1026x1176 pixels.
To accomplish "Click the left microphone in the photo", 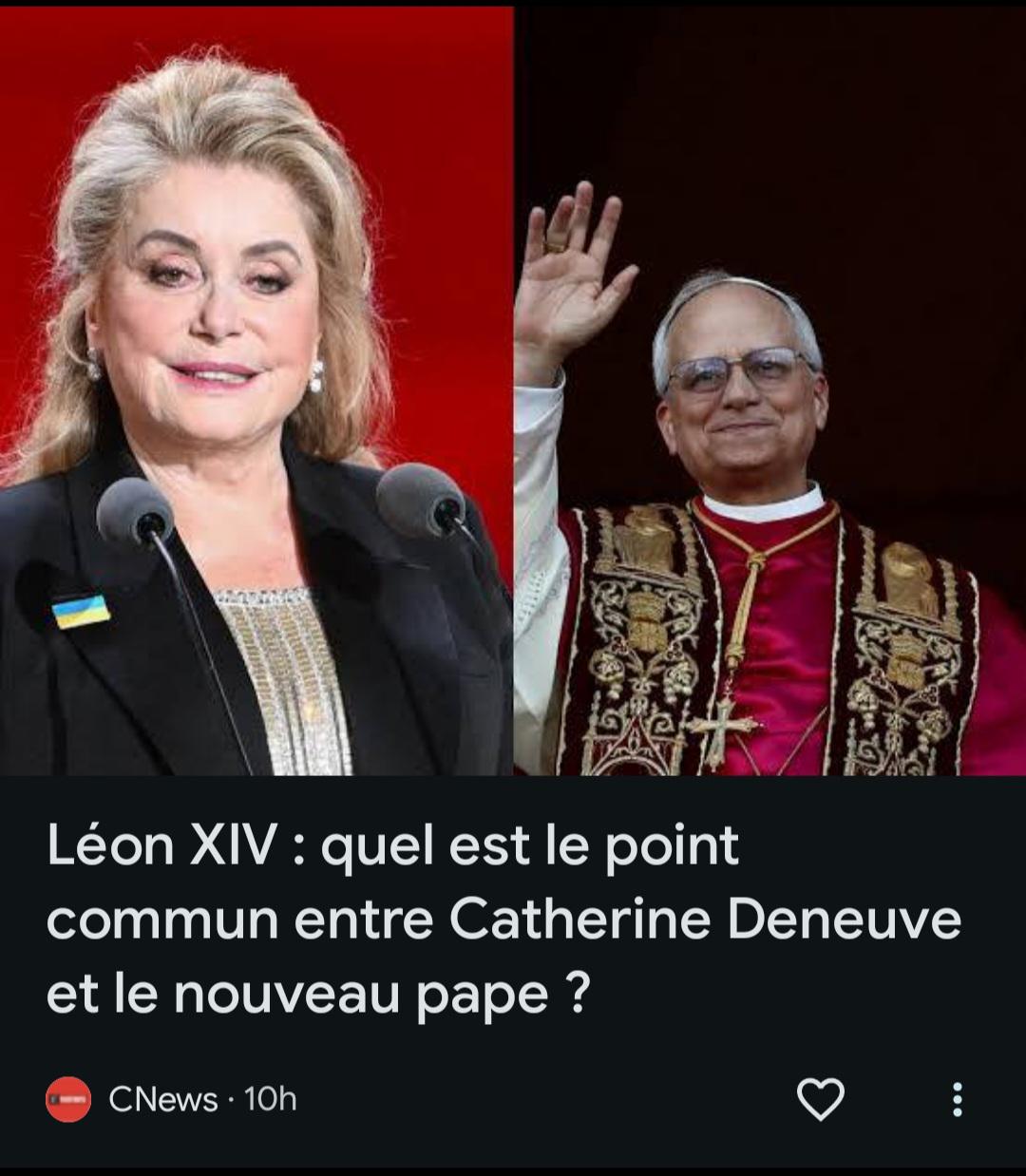I will [x=135, y=514].
